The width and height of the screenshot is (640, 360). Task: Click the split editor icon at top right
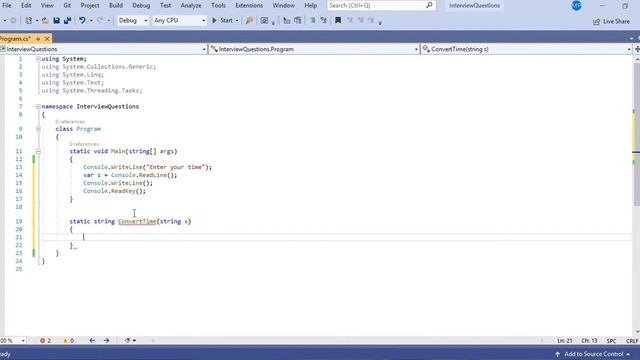[x=637, y=49]
